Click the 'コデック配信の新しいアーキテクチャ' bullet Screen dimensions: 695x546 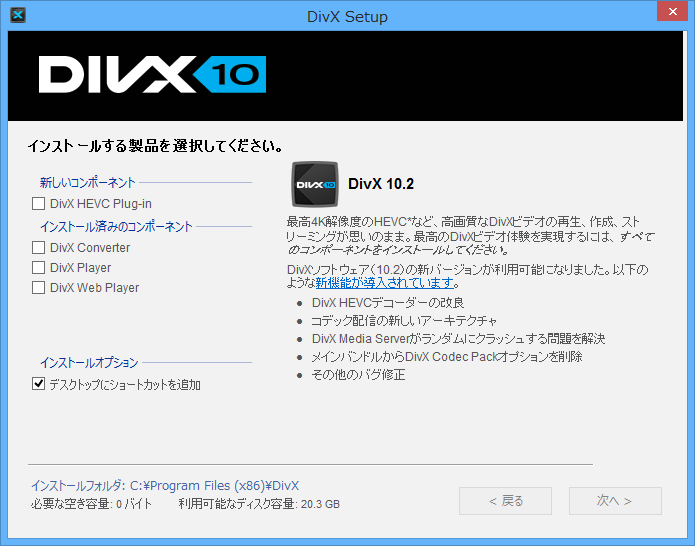(x=404, y=320)
